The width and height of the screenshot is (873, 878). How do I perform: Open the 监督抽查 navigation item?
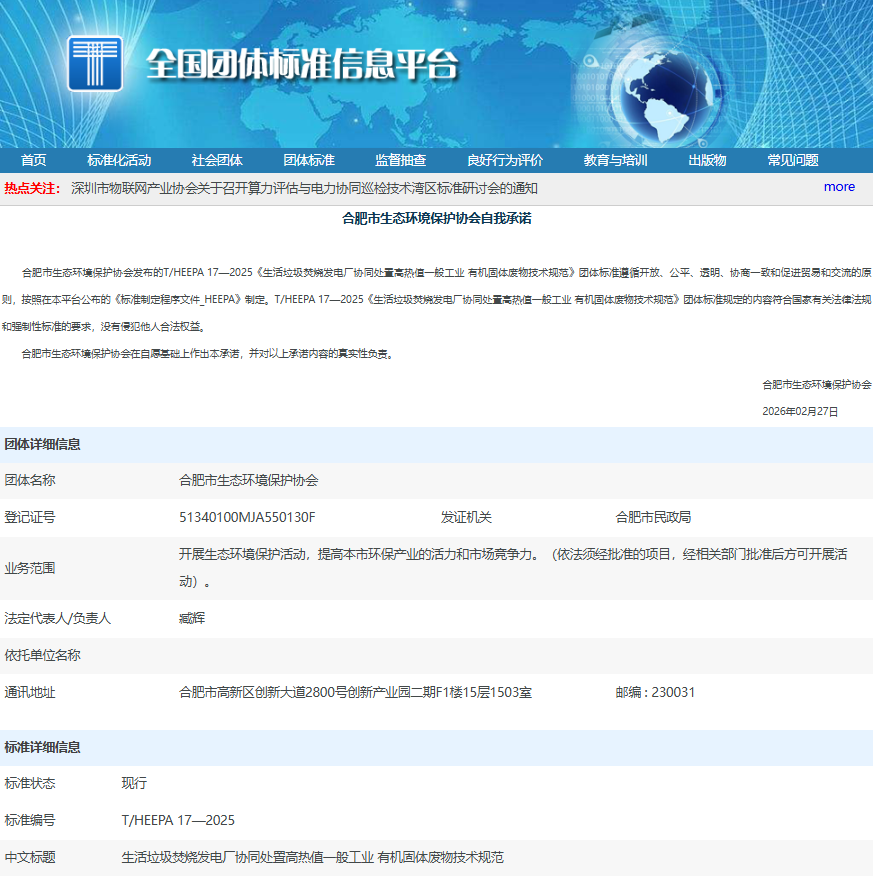pyautogui.click(x=400, y=160)
